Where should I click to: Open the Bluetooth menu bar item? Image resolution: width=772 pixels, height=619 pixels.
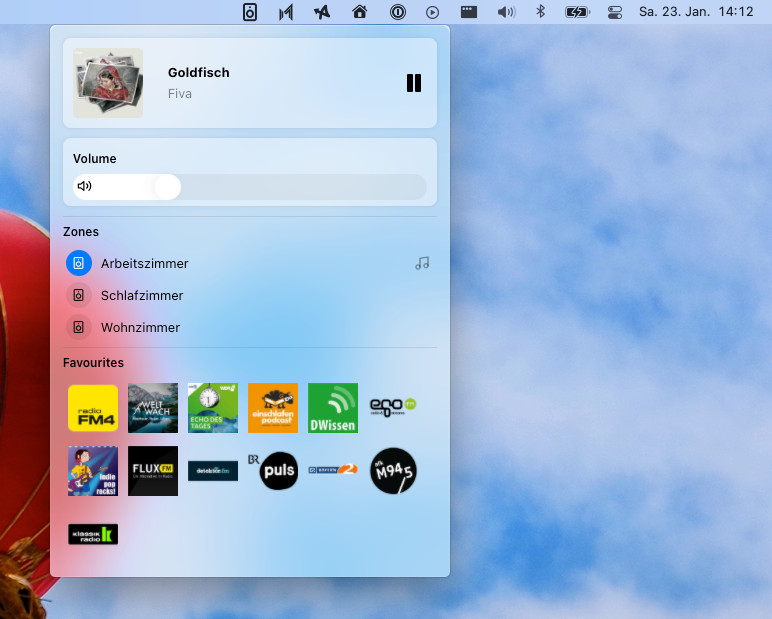click(541, 11)
